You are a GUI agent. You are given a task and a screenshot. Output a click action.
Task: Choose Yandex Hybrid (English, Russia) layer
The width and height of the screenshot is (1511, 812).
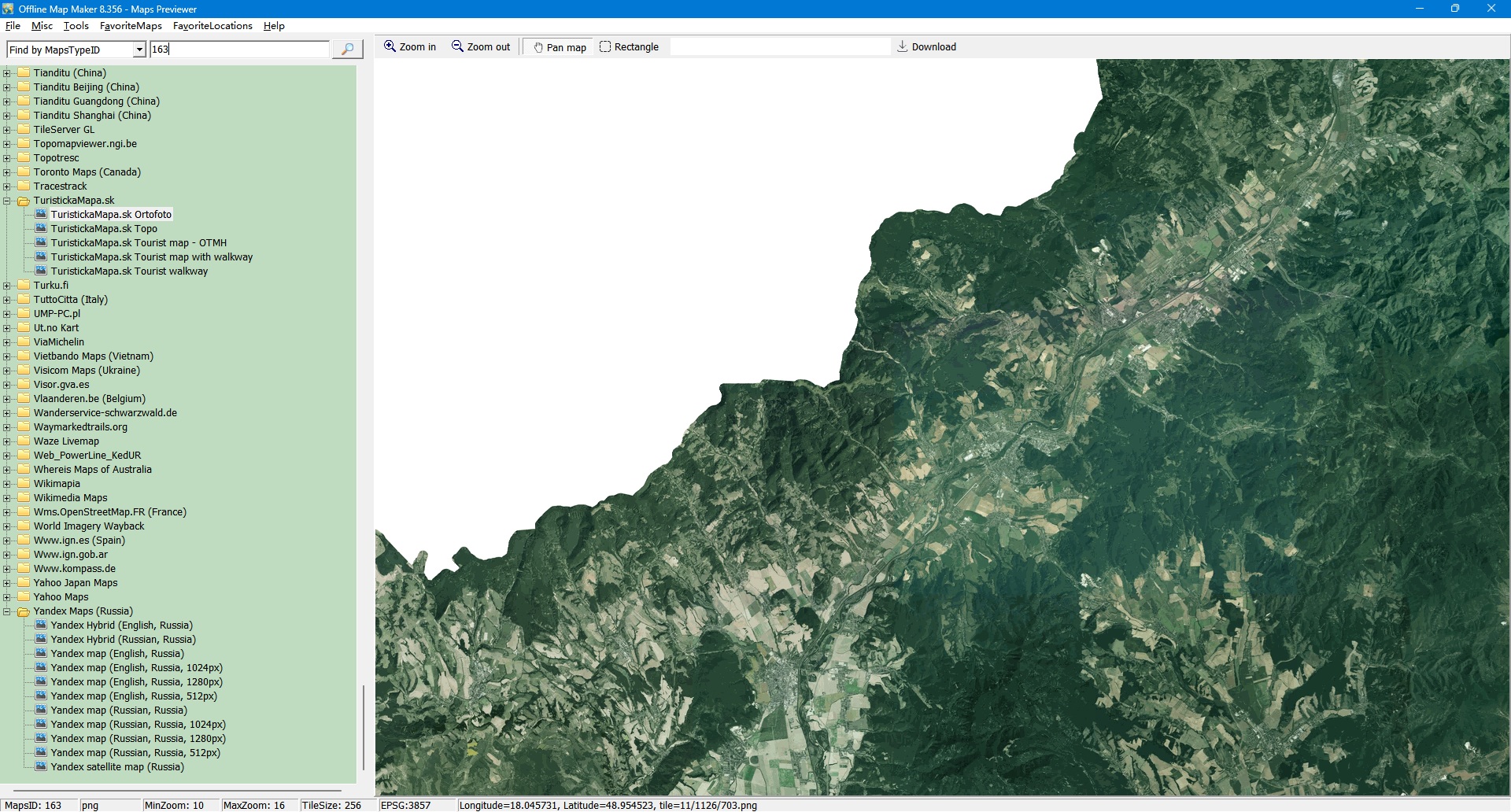pos(121,626)
